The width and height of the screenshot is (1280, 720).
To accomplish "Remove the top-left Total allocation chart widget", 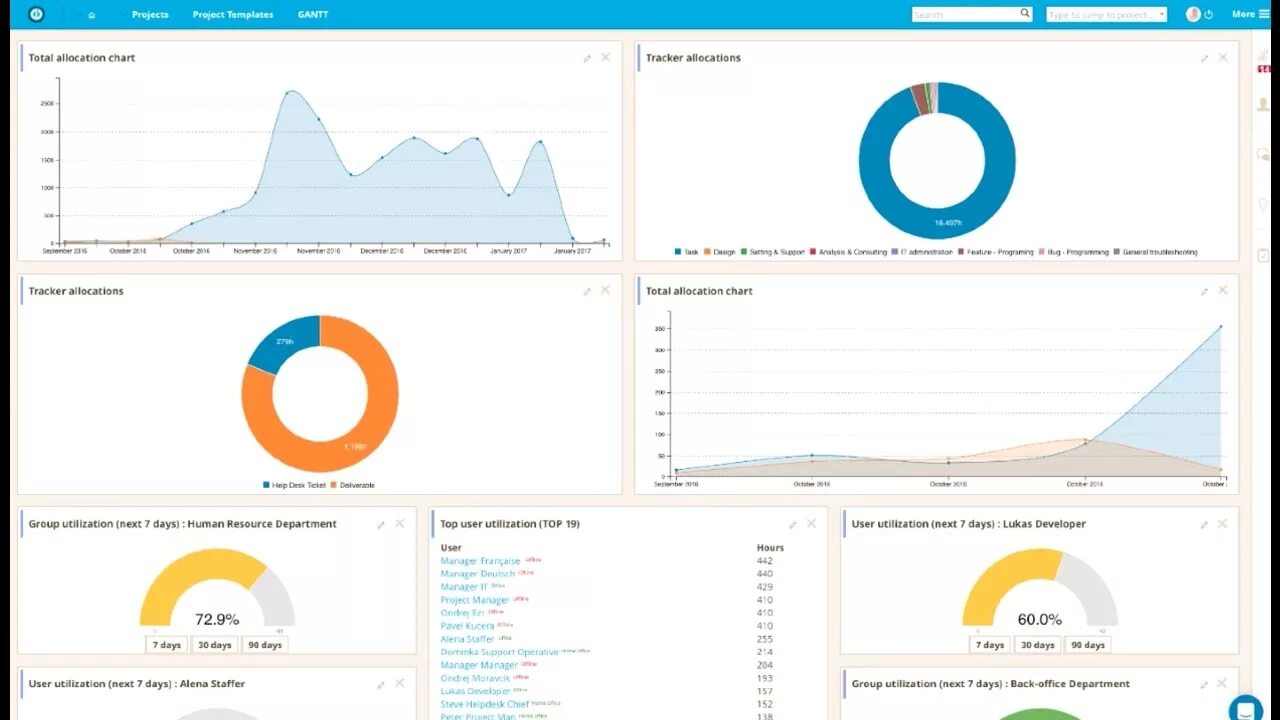I will tap(605, 57).
